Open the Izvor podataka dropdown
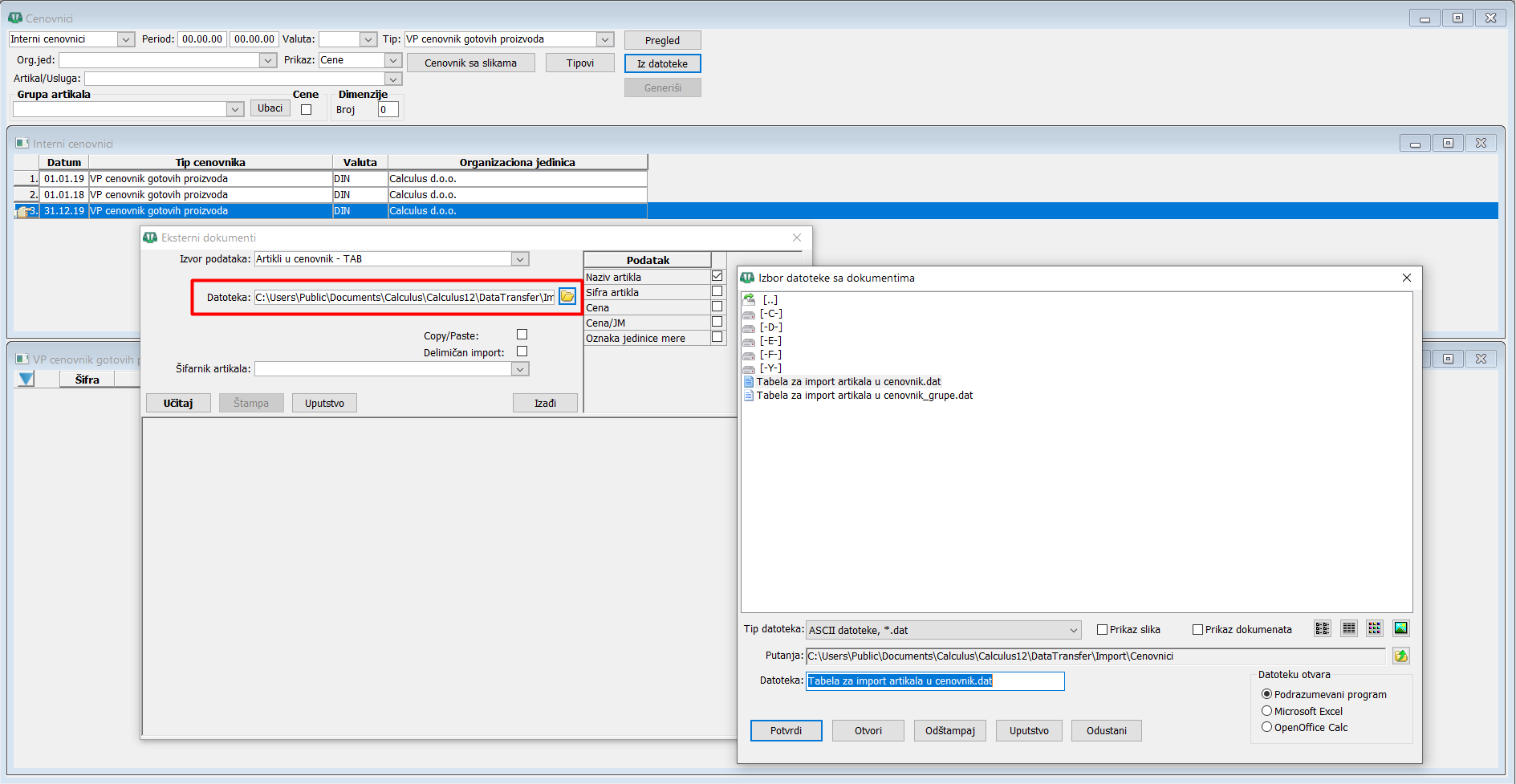 (x=520, y=259)
